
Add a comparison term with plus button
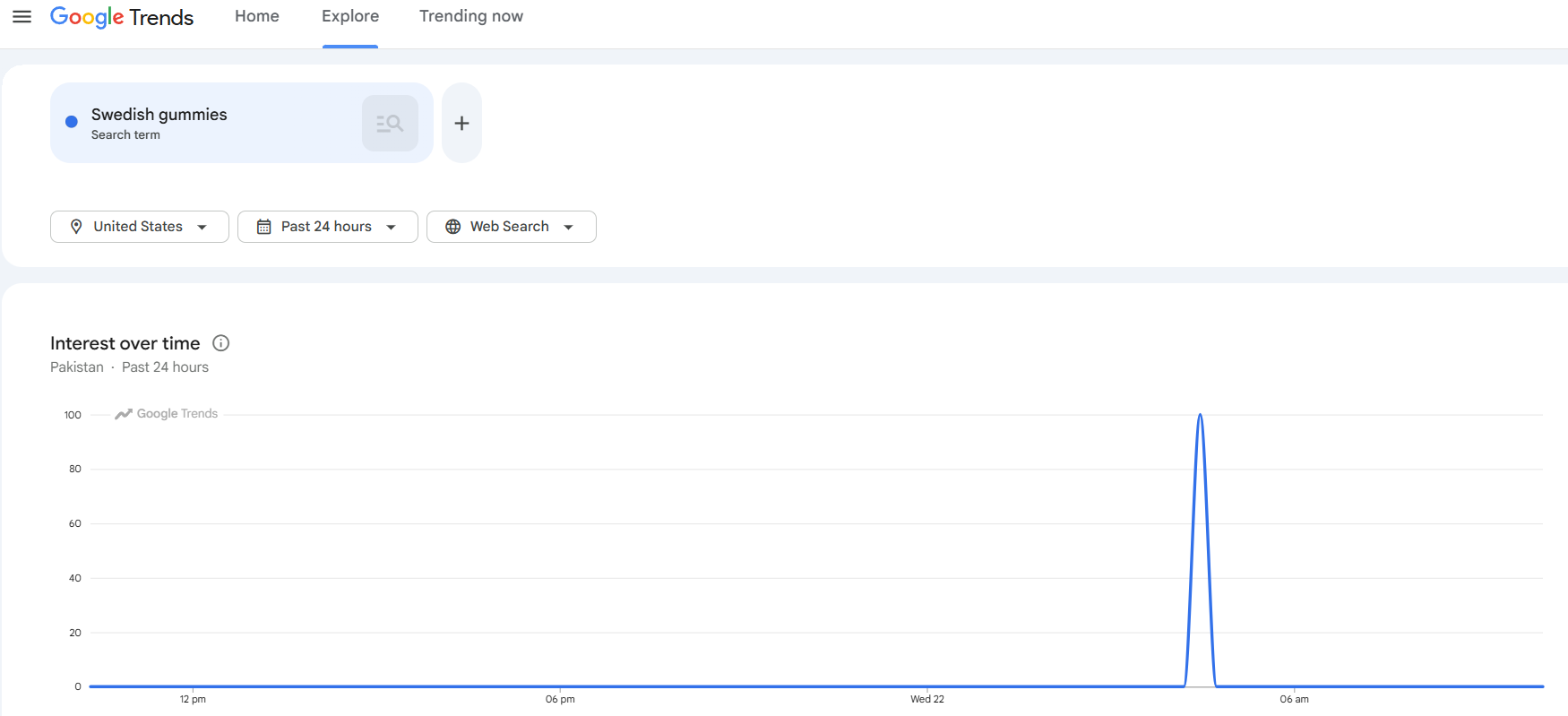[461, 123]
